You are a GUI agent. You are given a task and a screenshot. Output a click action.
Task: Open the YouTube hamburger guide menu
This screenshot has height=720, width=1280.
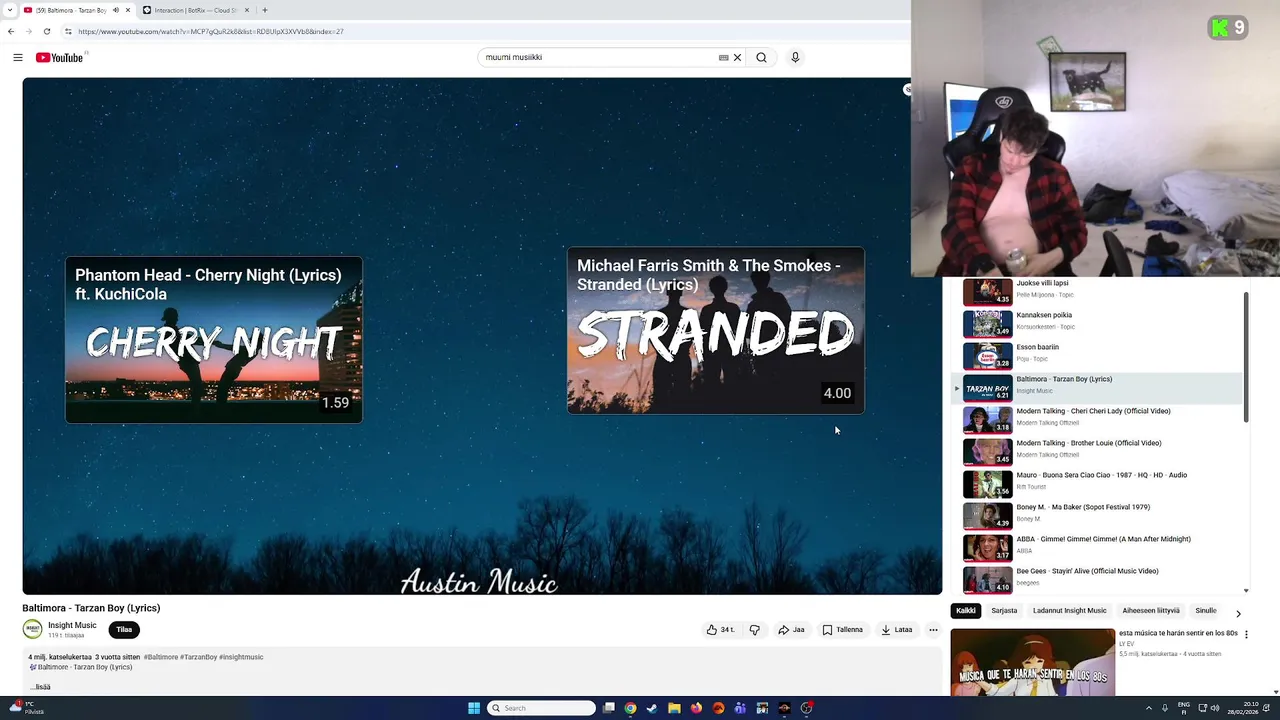(x=18, y=57)
